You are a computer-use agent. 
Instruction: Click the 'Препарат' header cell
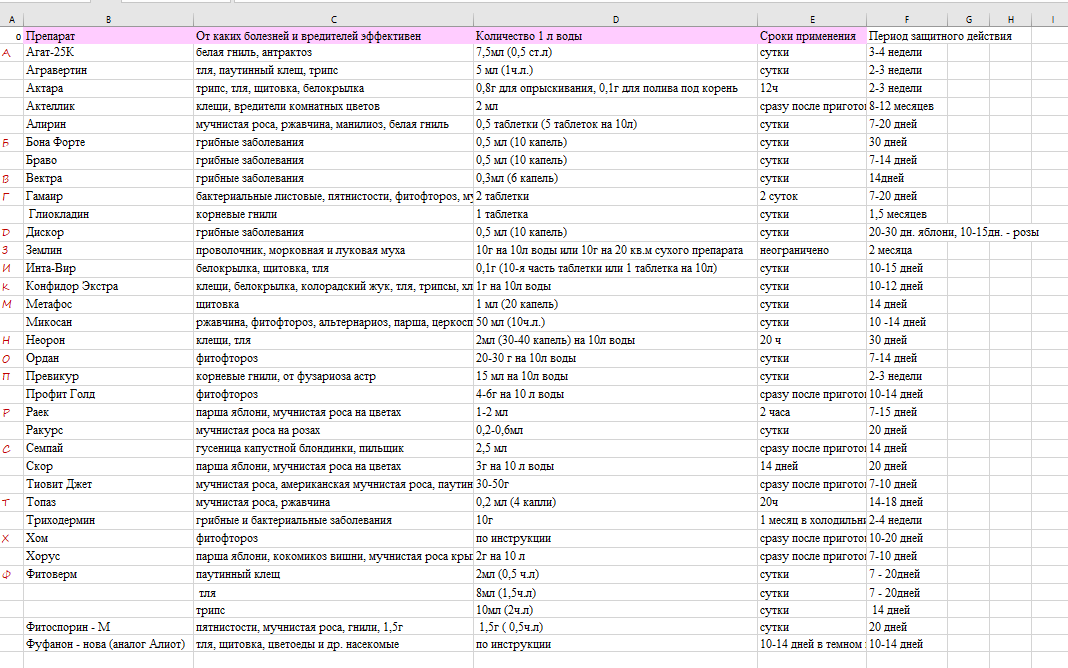(x=108, y=36)
